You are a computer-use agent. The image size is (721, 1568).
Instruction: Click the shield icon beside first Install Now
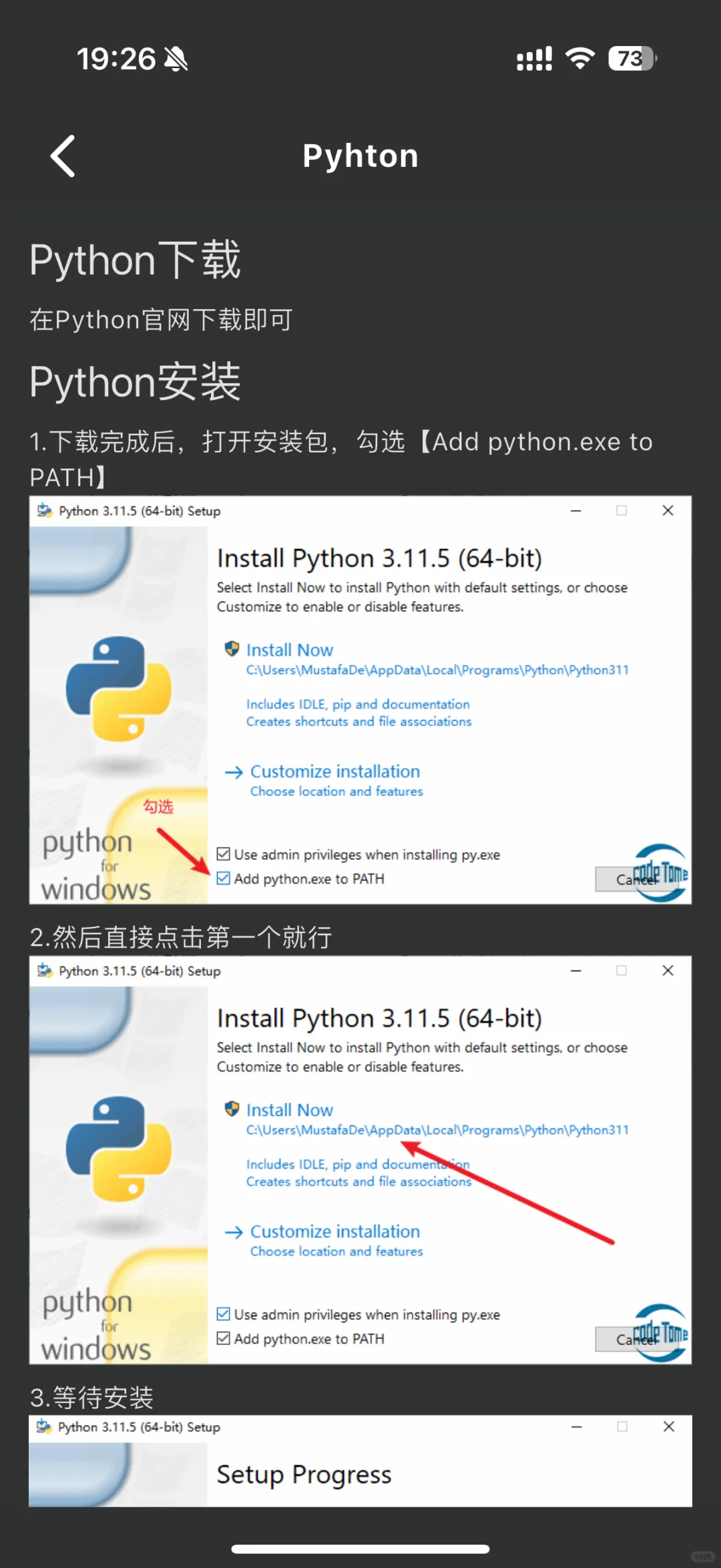(232, 648)
